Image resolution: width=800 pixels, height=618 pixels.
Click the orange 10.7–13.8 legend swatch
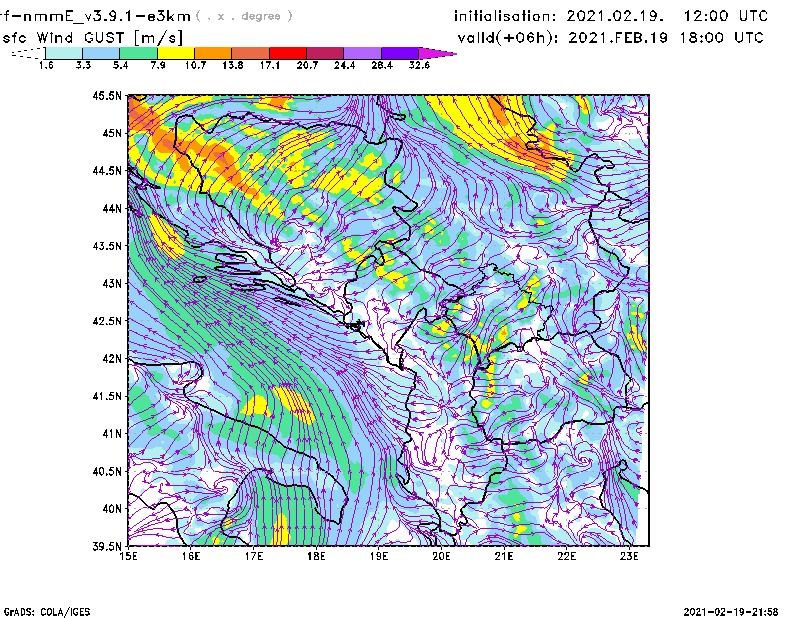213,53
